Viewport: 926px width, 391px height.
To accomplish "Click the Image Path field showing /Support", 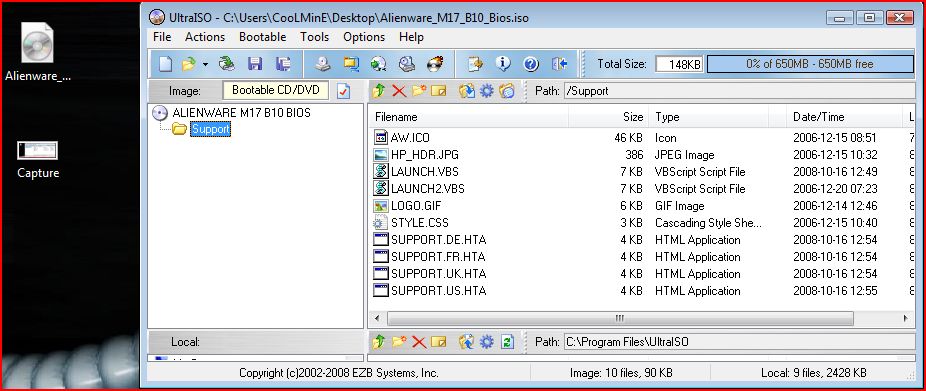I will pyautogui.click(x=739, y=91).
